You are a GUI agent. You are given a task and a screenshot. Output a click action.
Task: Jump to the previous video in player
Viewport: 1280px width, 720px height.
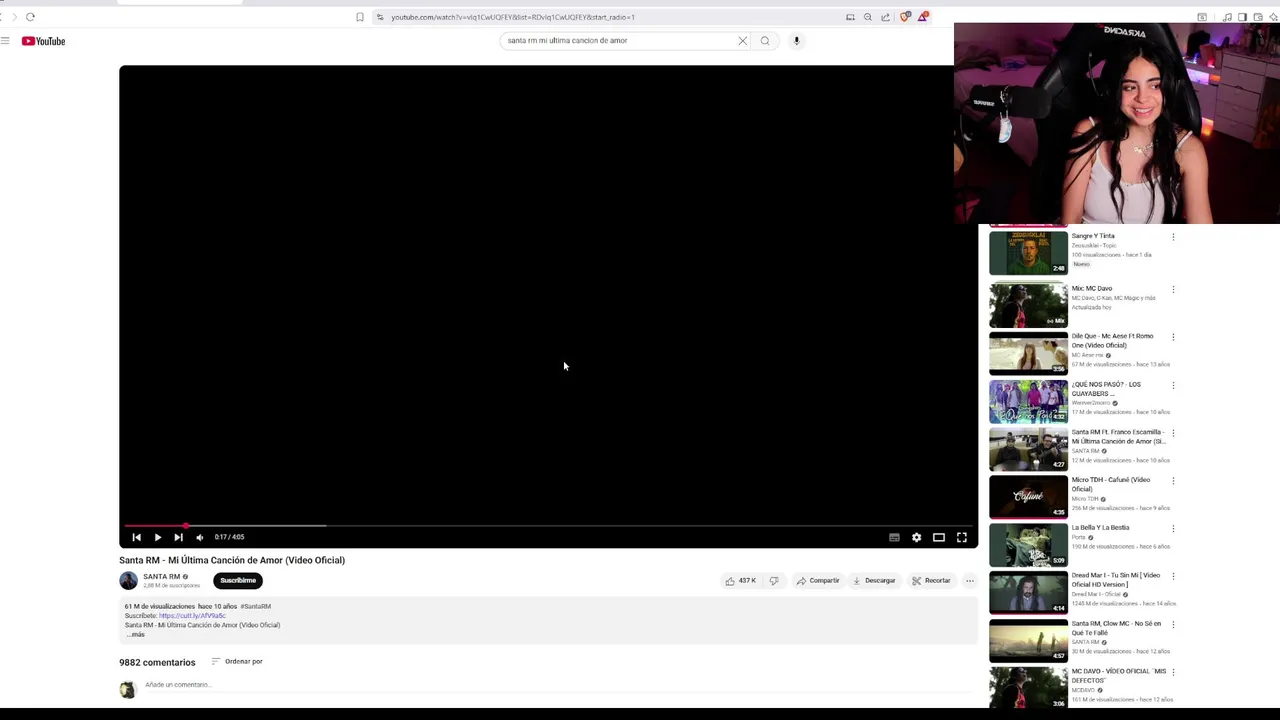pos(137,537)
